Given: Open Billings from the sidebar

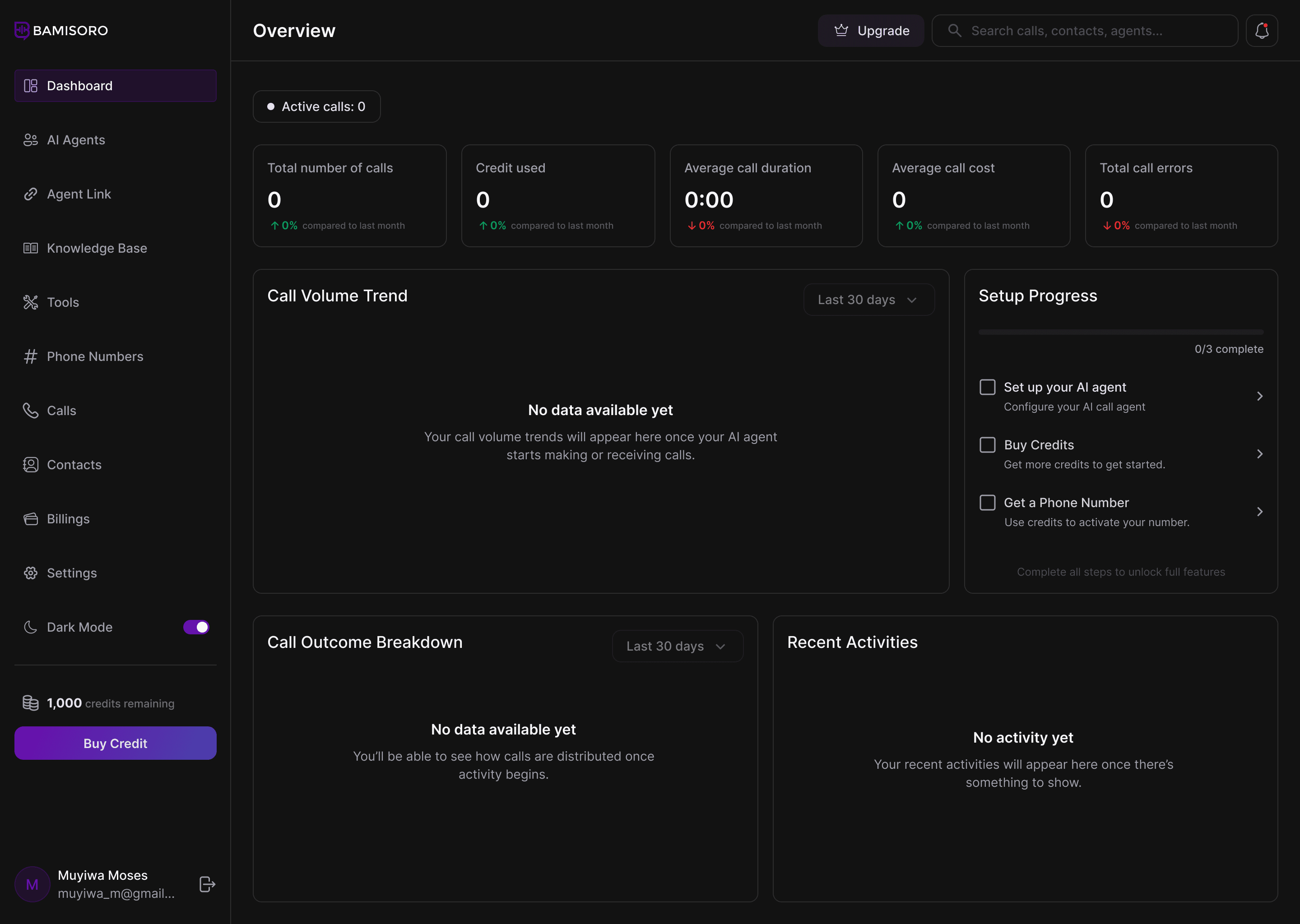Looking at the screenshot, I should tap(68, 519).
